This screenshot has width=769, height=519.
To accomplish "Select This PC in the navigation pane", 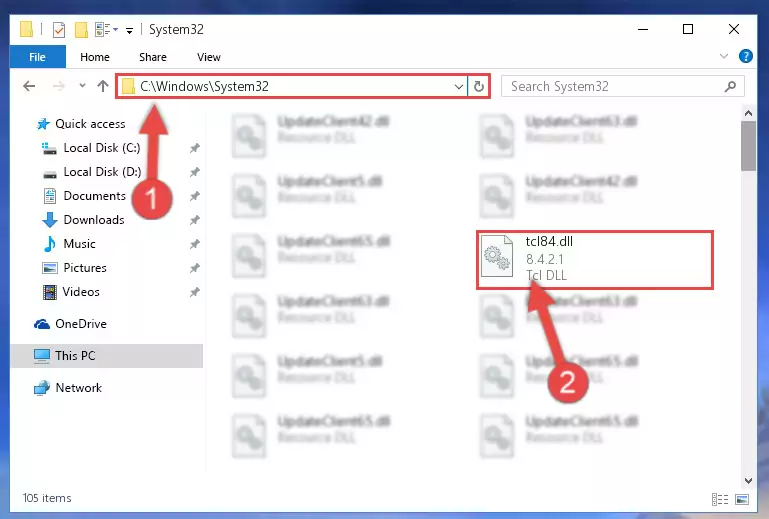I will (106, 356).
